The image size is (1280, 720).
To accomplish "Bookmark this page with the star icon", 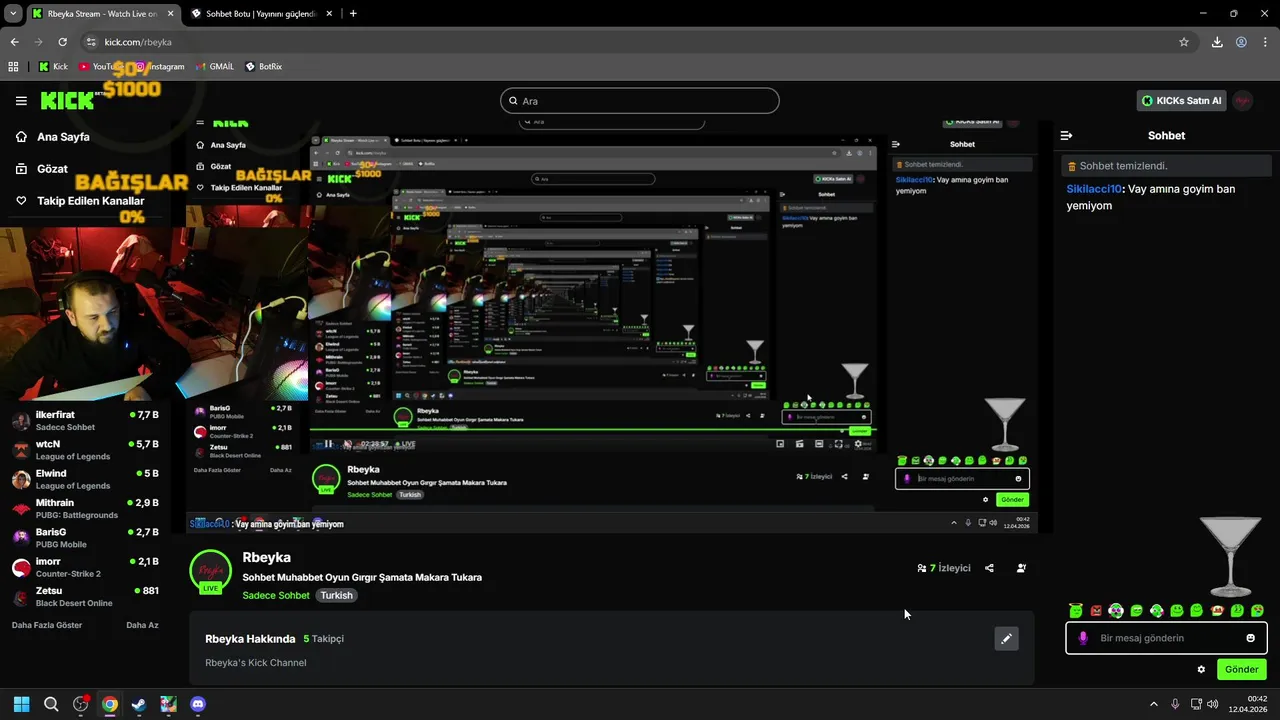I will point(1184,42).
